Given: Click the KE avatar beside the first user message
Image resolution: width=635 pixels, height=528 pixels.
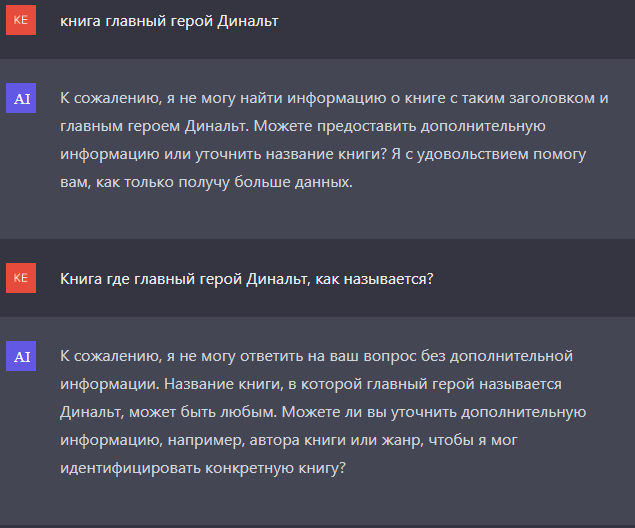Looking at the screenshot, I should coord(20,20).
